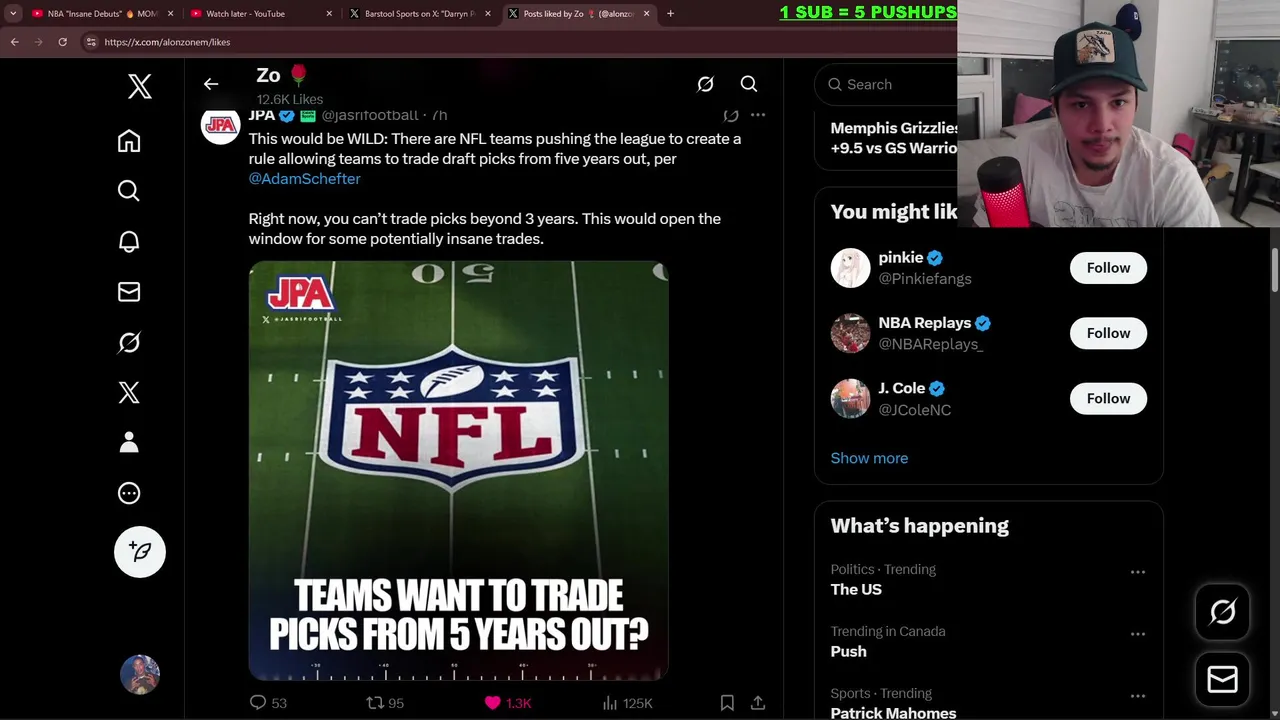Go to Home in the sidebar
The width and height of the screenshot is (1280, 720).
[x=129, y=141]
